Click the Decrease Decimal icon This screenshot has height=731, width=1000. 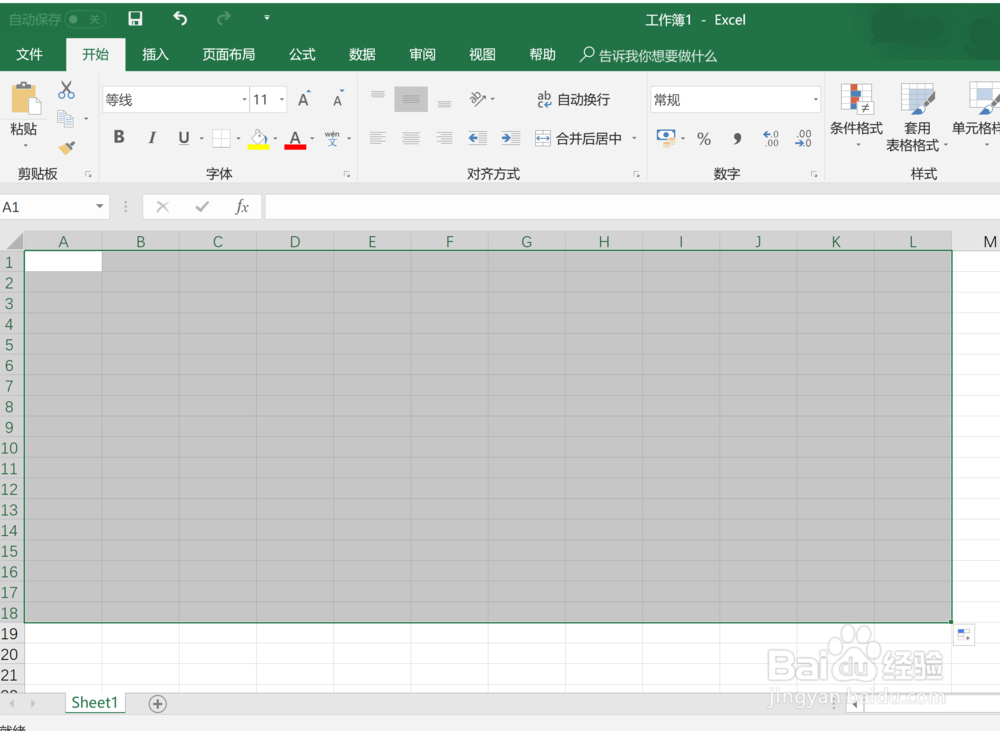[804, 138]
